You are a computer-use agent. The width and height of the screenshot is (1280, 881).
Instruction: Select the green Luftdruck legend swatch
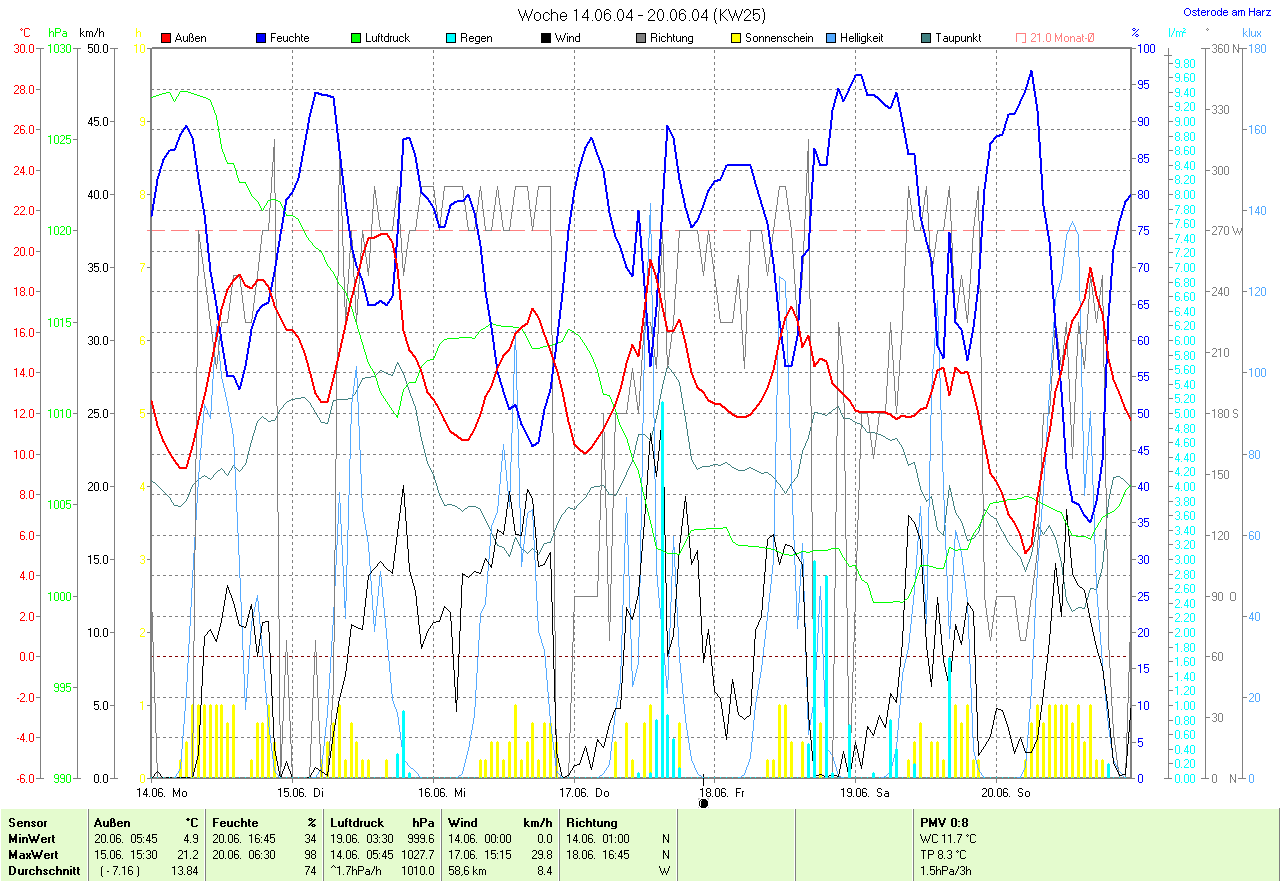(x=356, y=38)
